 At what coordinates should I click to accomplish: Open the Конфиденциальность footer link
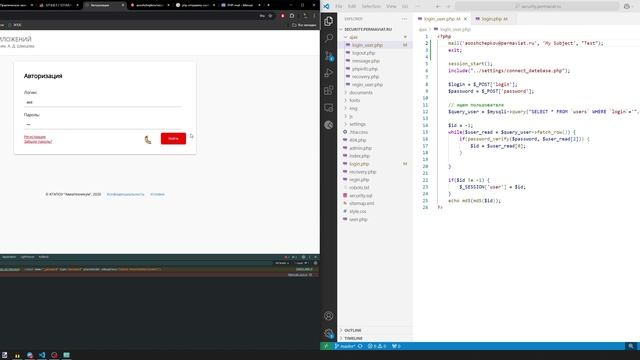point(125,194)
